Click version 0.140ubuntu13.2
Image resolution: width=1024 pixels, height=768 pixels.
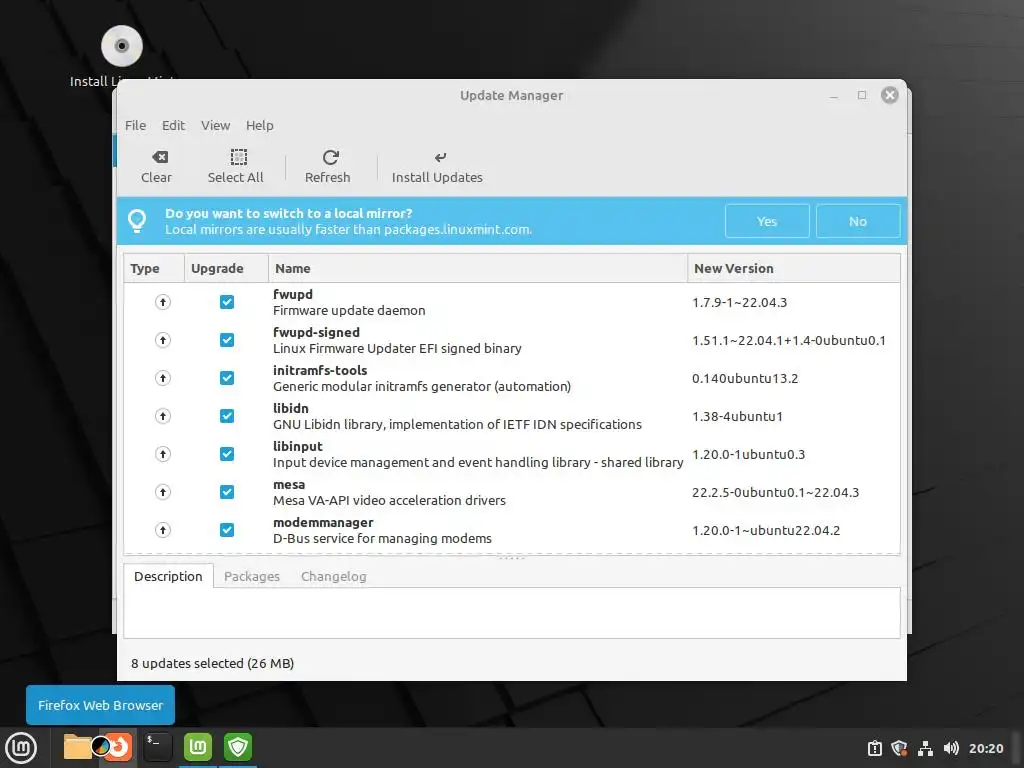pos(745,378)
